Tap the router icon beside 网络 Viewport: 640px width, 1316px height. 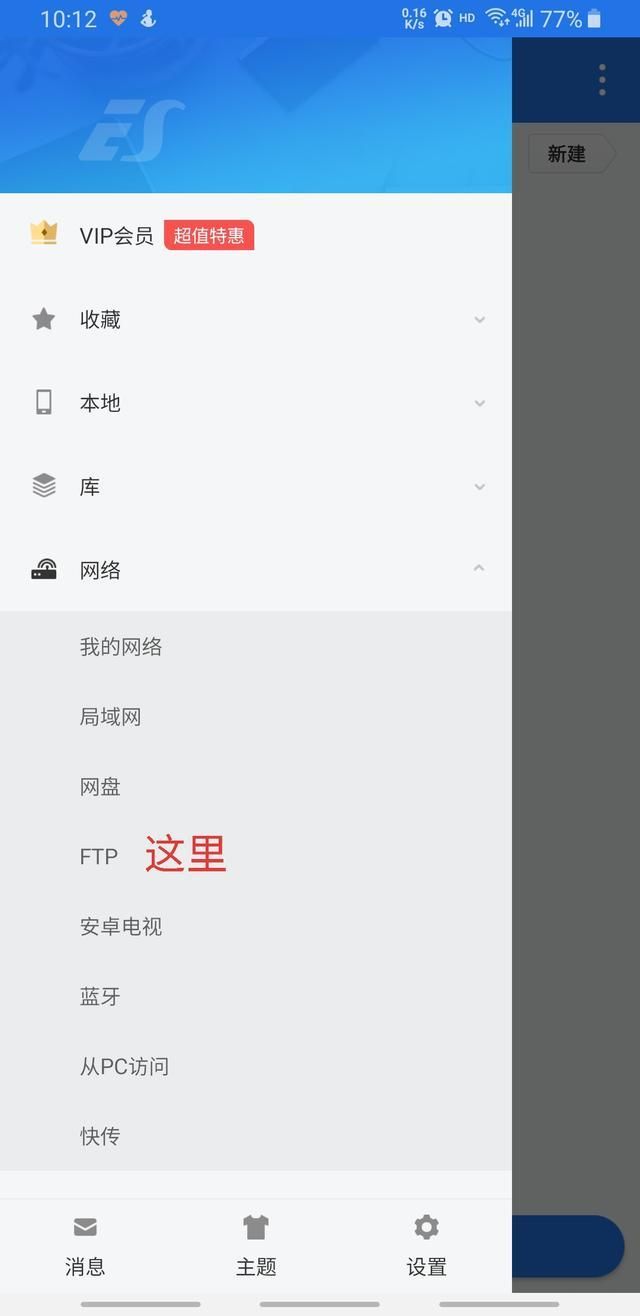pyautogui.click(x=44, y=570)
